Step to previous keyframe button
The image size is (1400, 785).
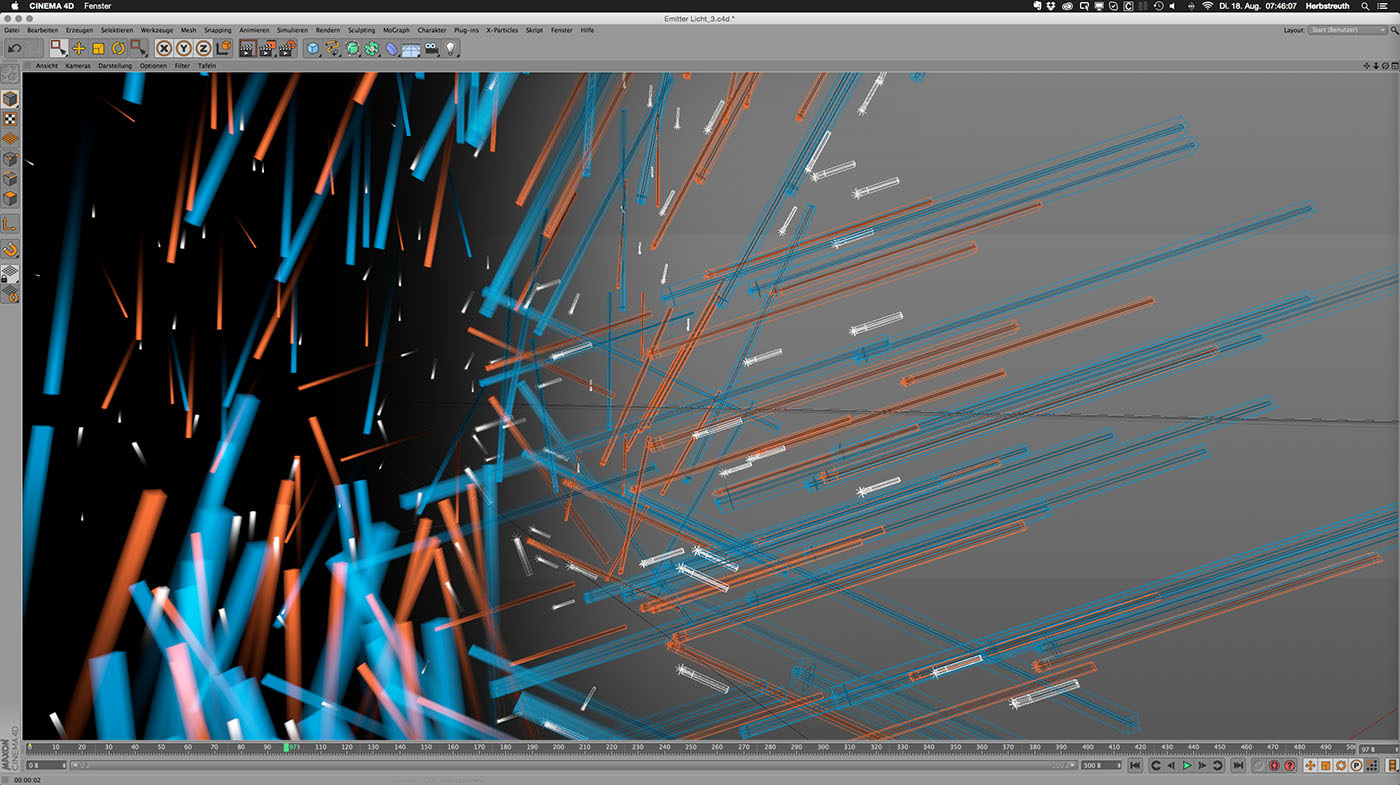tap(1155, 766)
